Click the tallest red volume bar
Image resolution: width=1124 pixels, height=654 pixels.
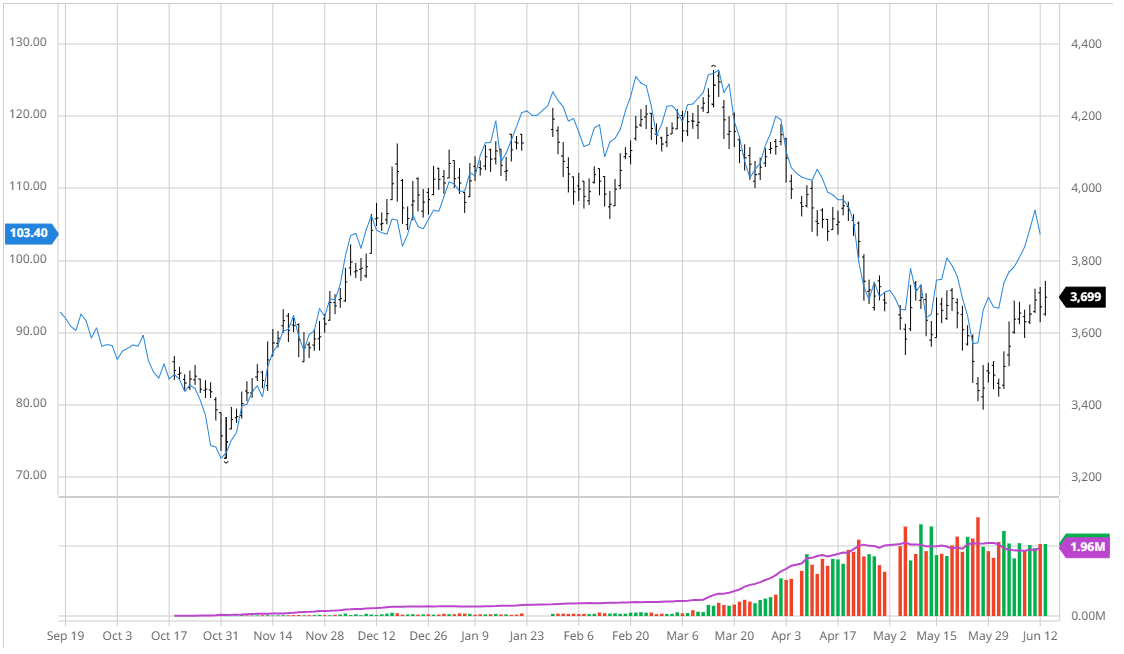977,566
